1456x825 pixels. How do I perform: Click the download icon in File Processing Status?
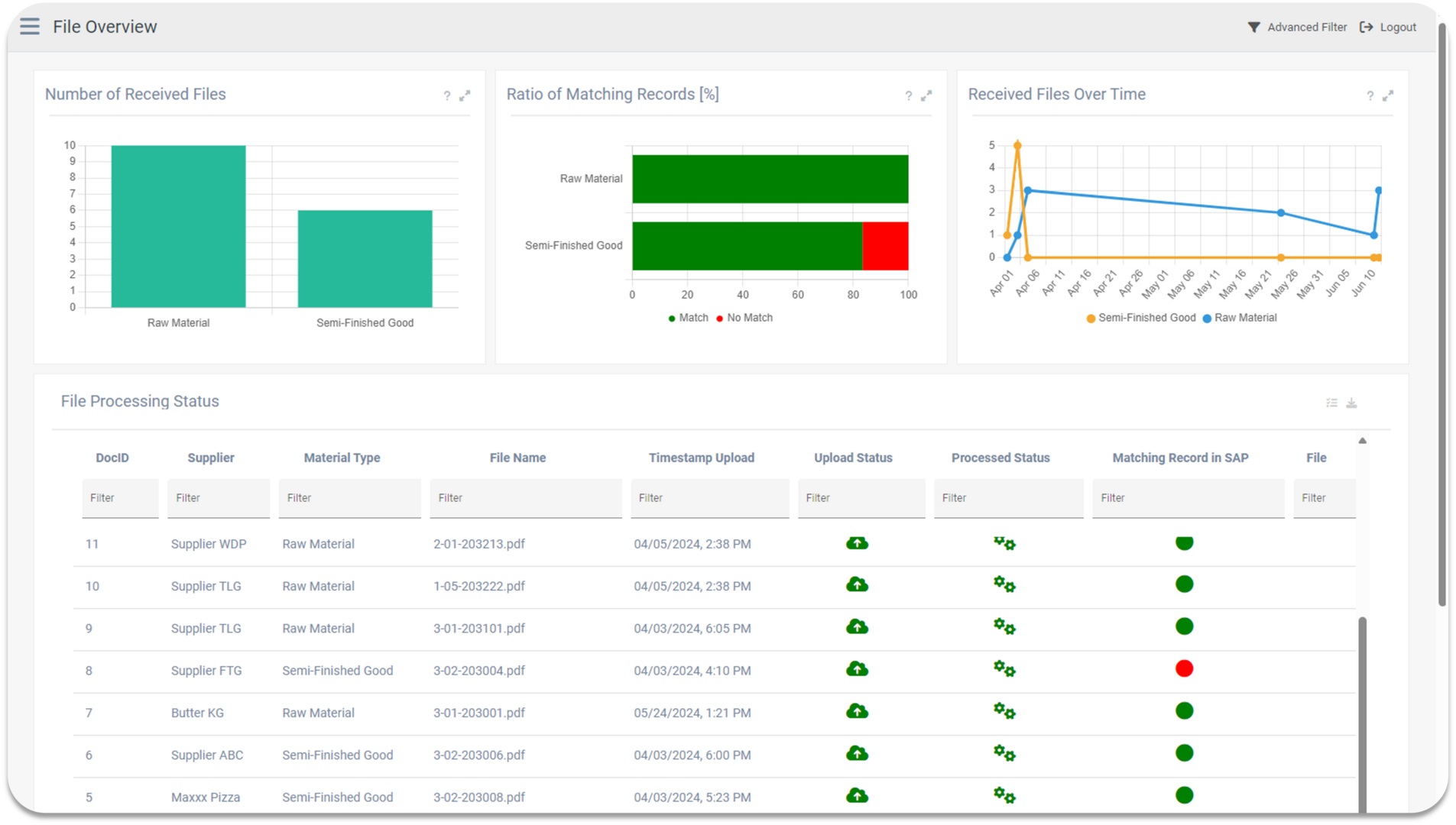coord(1351,403)
